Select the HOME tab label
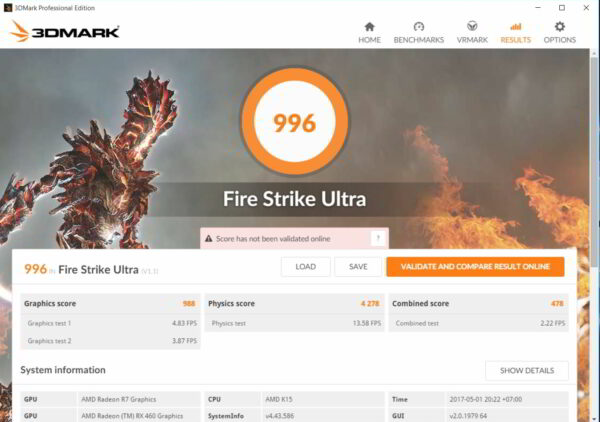 [369, 40]
